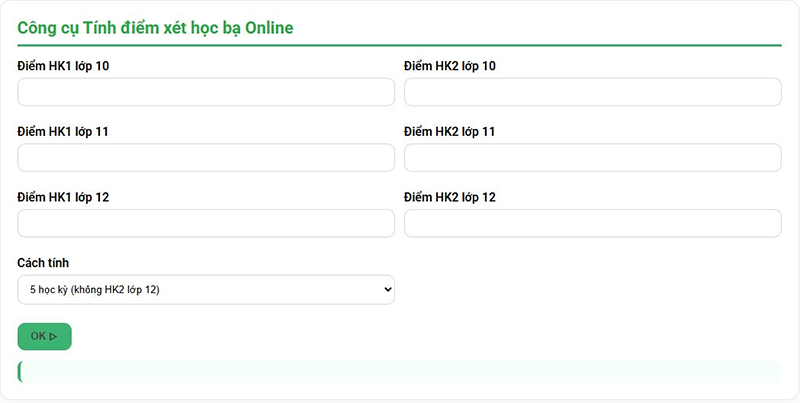Click the 'Điểm HK2 lớp 12' label
Viewport: 800px width, 403px height.
[450, 197]
